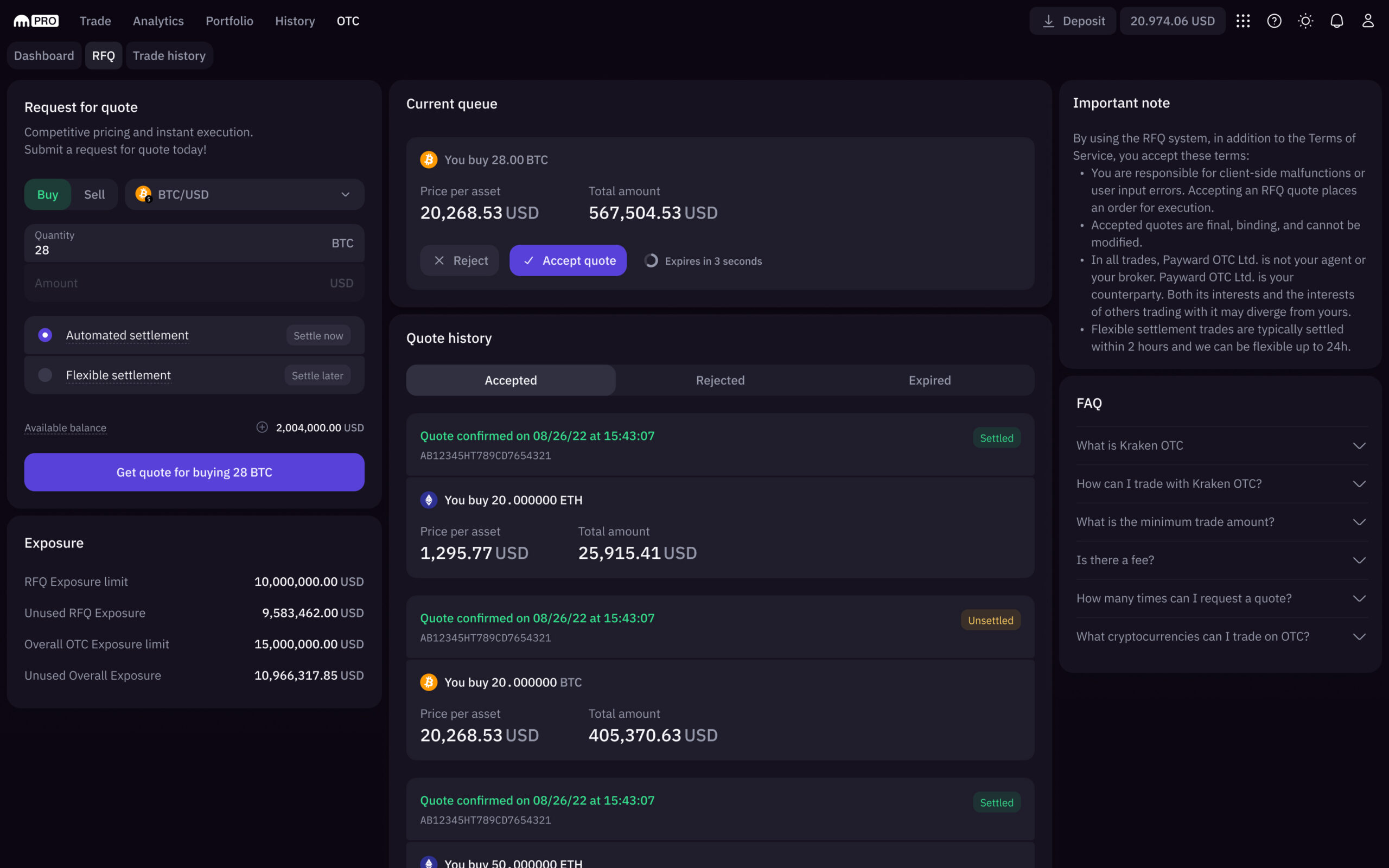
Task: Select the Flexible settlement radio option
Action: pyautogui.click(x=45, y=375)
